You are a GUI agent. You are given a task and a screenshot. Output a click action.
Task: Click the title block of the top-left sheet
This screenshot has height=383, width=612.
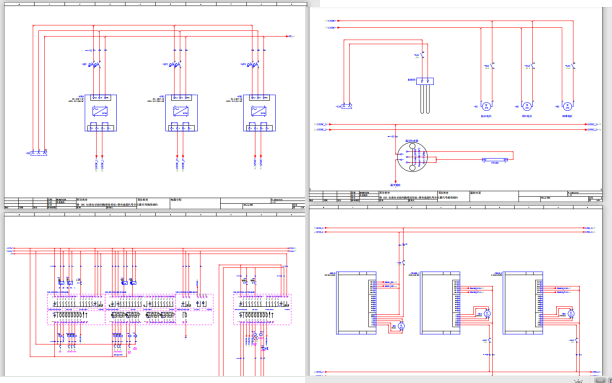click(155, 203)
